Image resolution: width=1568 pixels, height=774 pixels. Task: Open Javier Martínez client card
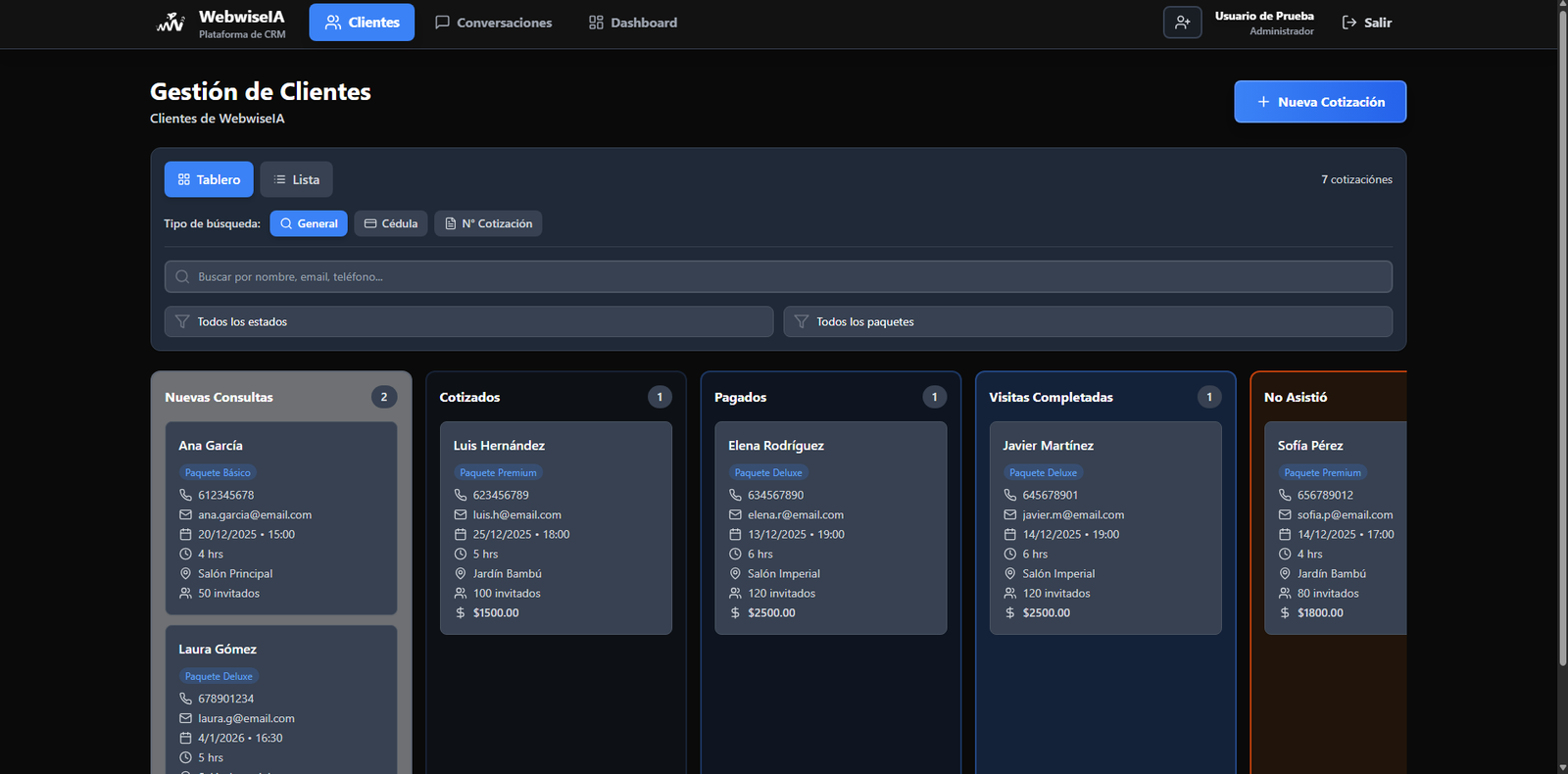[1105, 528]
